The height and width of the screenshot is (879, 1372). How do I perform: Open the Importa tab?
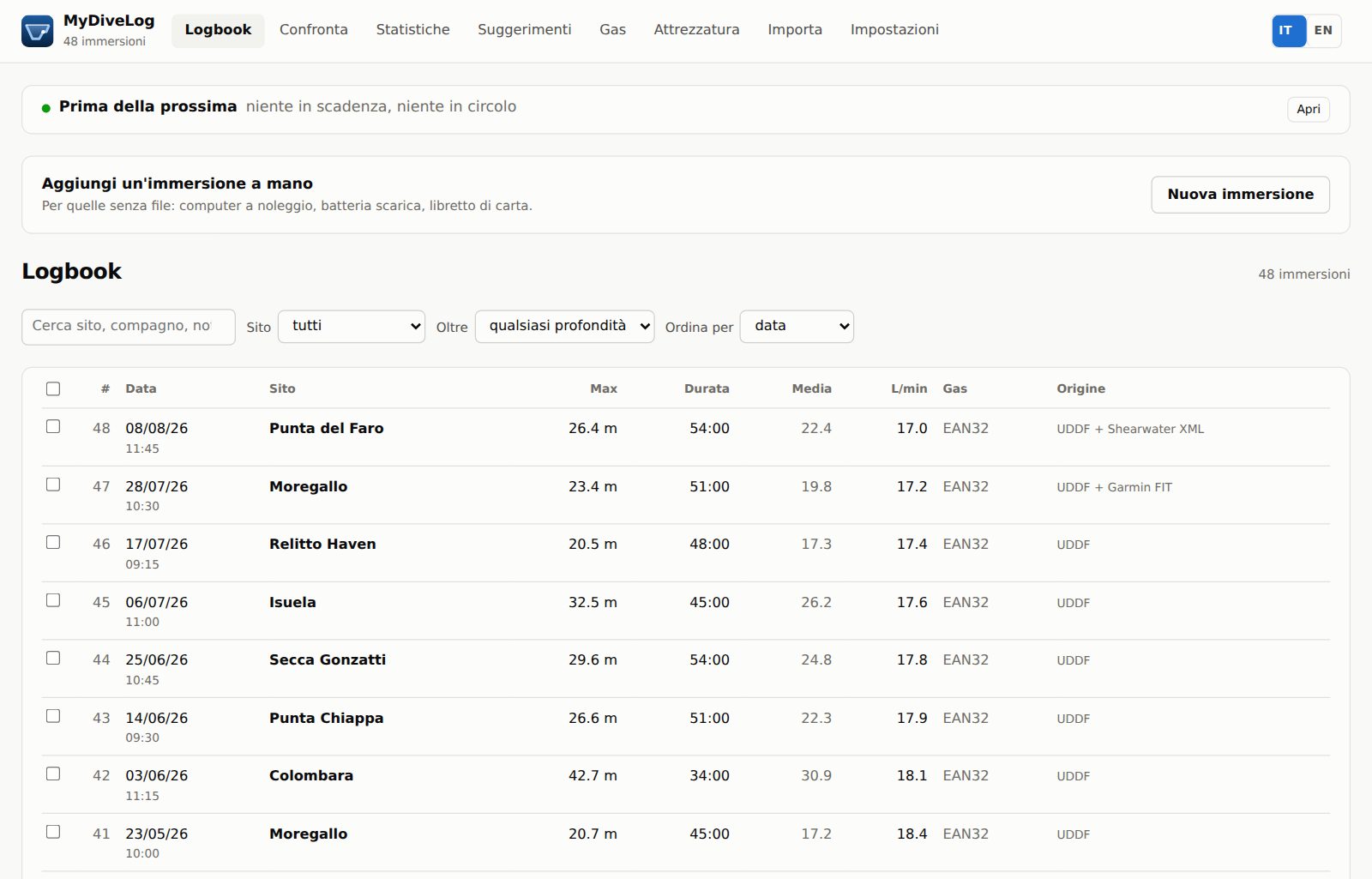click(x=795, y=30)
